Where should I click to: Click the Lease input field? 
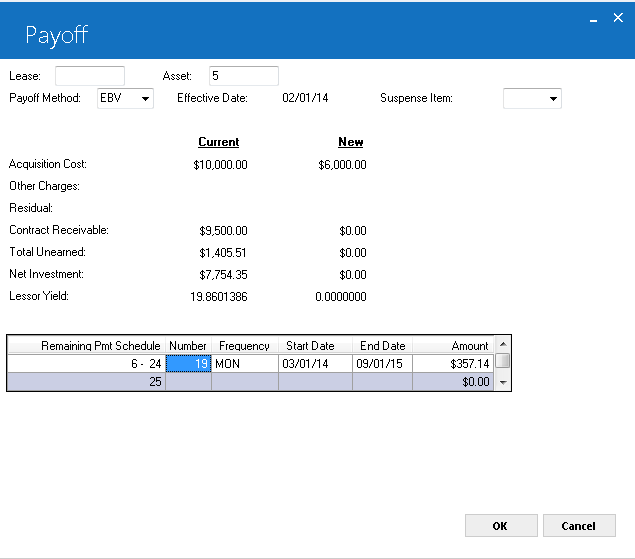(x=89, y=76)
